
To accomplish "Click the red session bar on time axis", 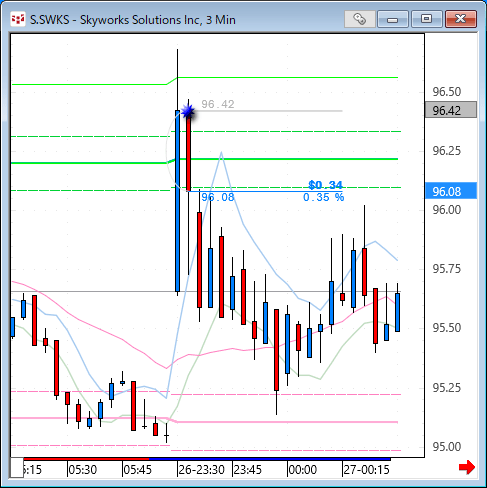I will [86, 459].
